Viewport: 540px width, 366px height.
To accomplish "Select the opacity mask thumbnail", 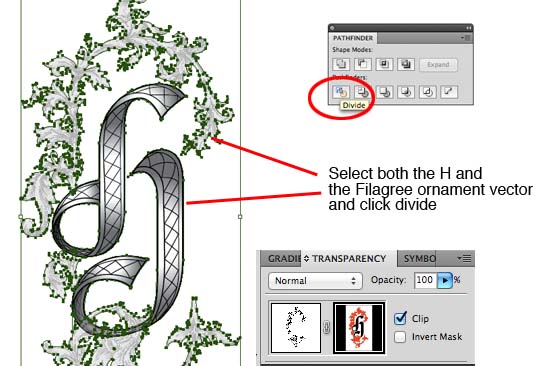I will 359,327.
